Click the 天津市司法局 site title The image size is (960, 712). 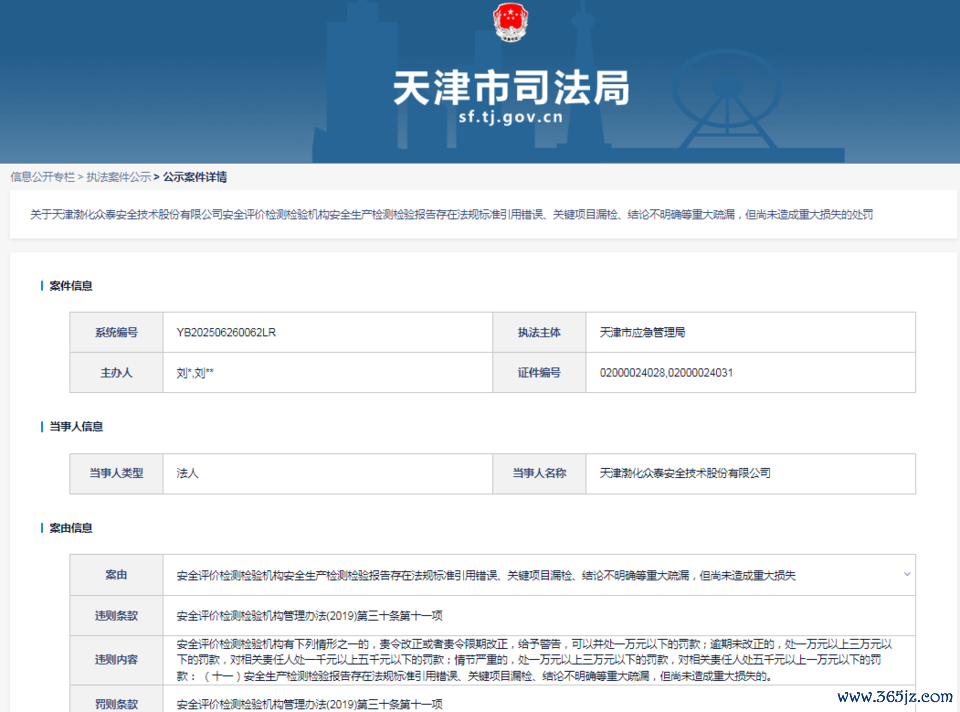point(511,88)
